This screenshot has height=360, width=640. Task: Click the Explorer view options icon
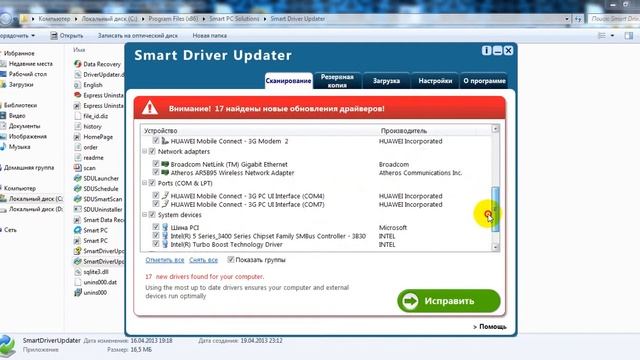point(602,36)
